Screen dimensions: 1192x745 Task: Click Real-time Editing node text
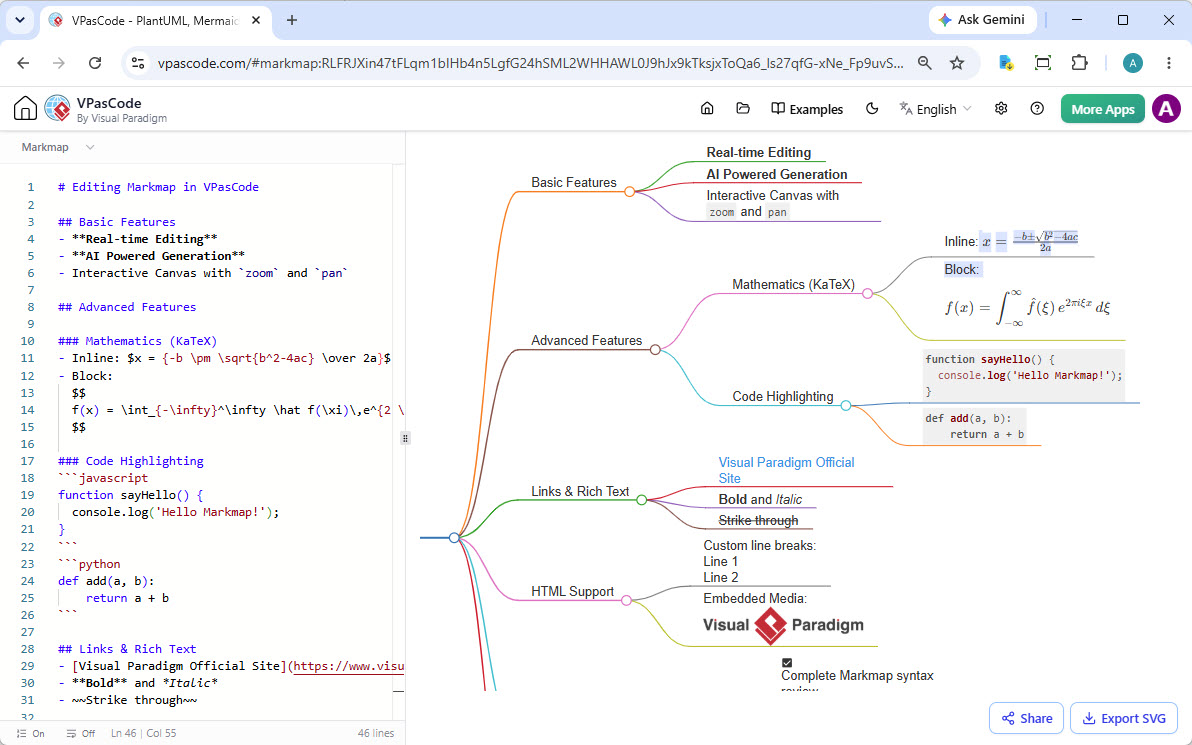click(759, 153)
